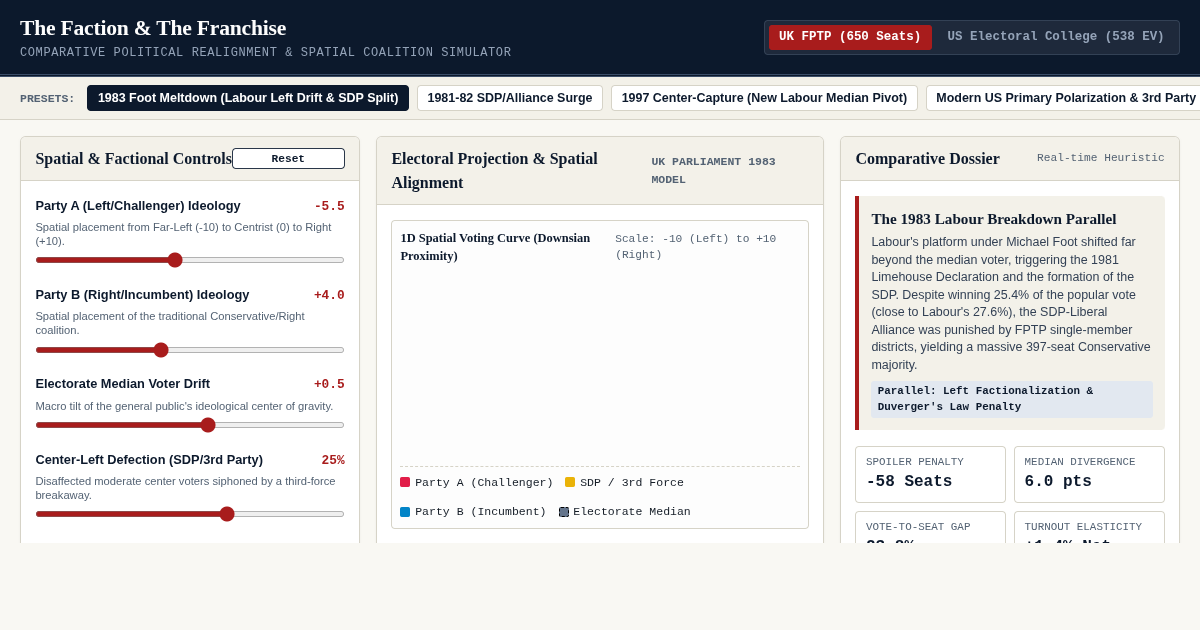The height and width of the screenshot is (630, 1200).
Task: Switch to US Electoral College (538 EV) mode
Action: click(1056, 37)
